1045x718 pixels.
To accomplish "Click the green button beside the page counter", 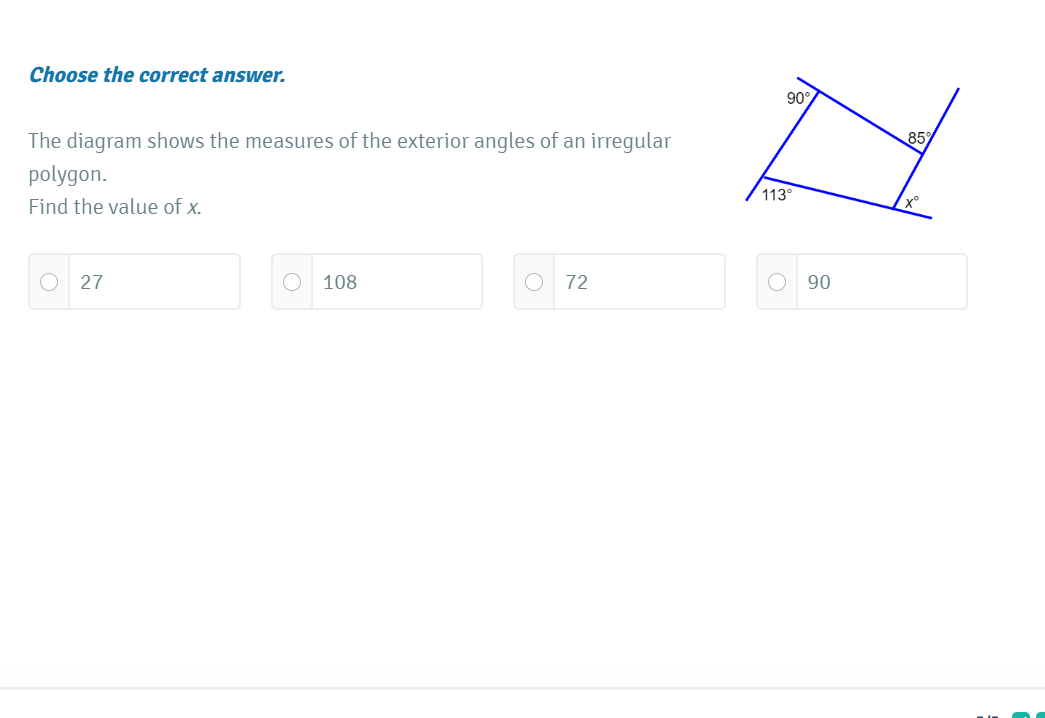I will 1020,714.
